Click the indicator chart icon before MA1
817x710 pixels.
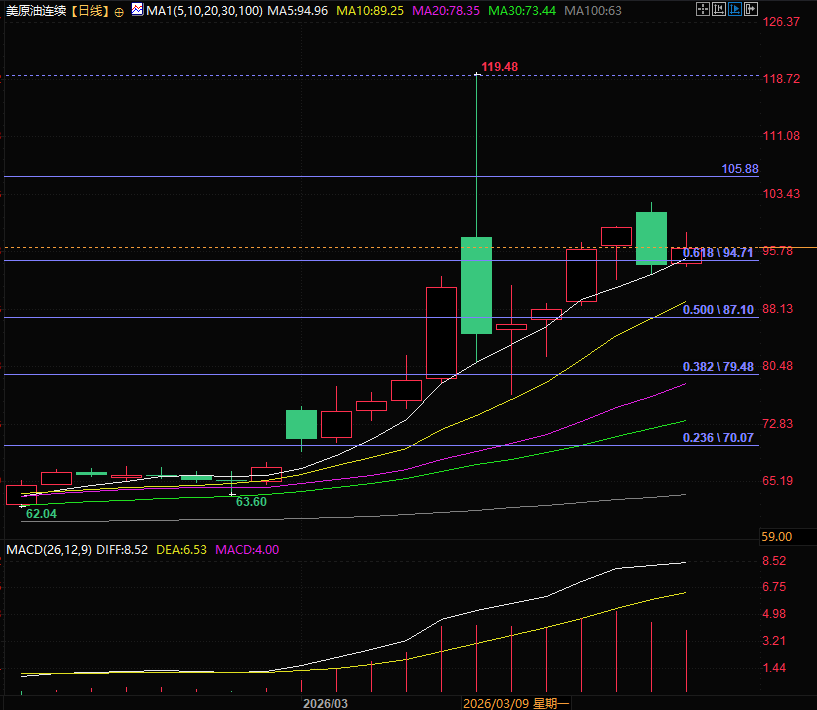point(137,10)
